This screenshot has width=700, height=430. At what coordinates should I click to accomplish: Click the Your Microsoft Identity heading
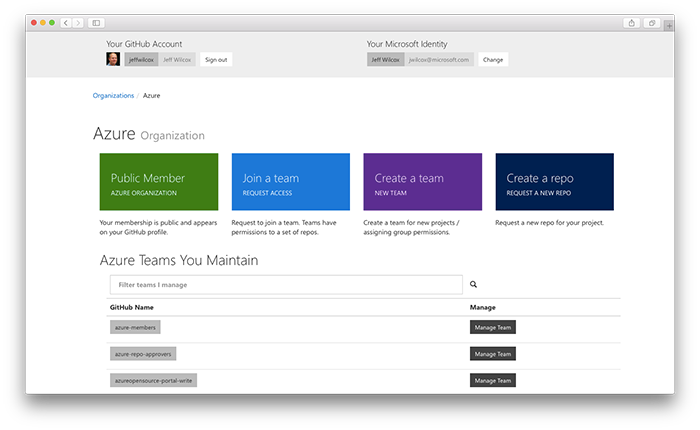pyautogui.click(x=407, y=44)
